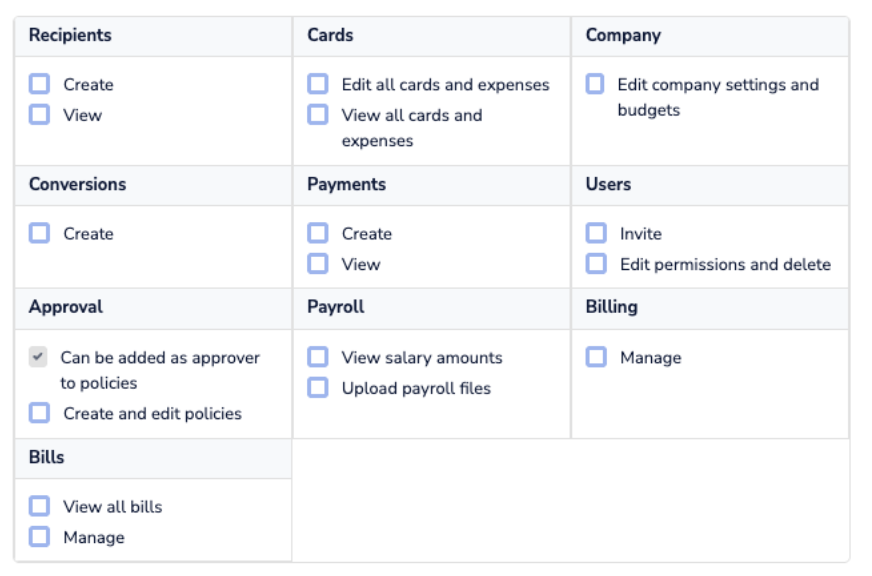Check Edit company settings and budgets

(595, 84)
